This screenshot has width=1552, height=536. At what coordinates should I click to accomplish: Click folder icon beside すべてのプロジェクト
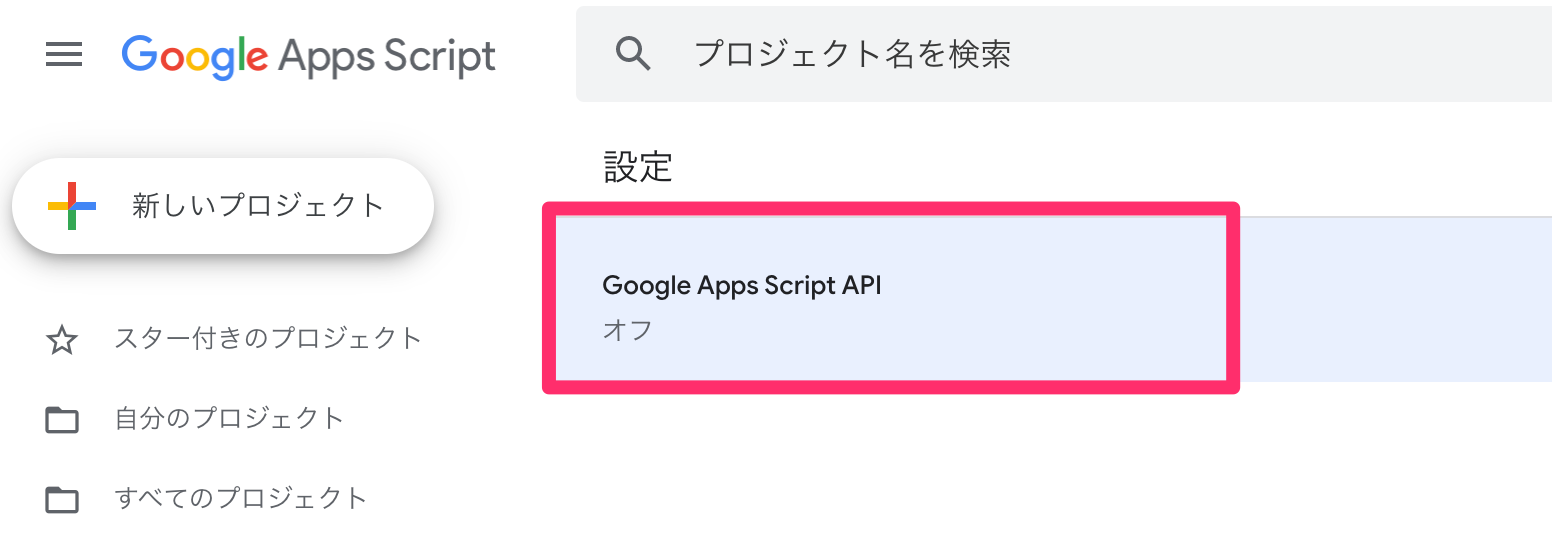(x=62, y=498)
